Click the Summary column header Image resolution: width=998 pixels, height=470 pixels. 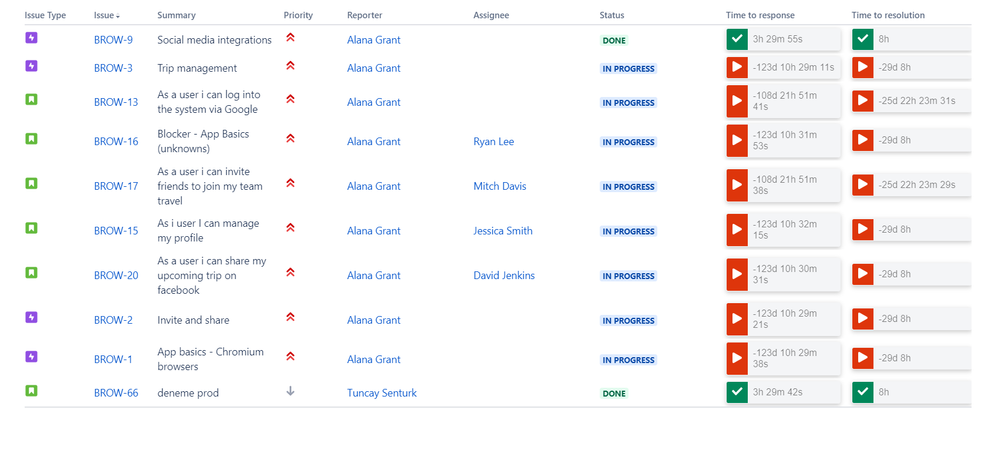(176, 15)
